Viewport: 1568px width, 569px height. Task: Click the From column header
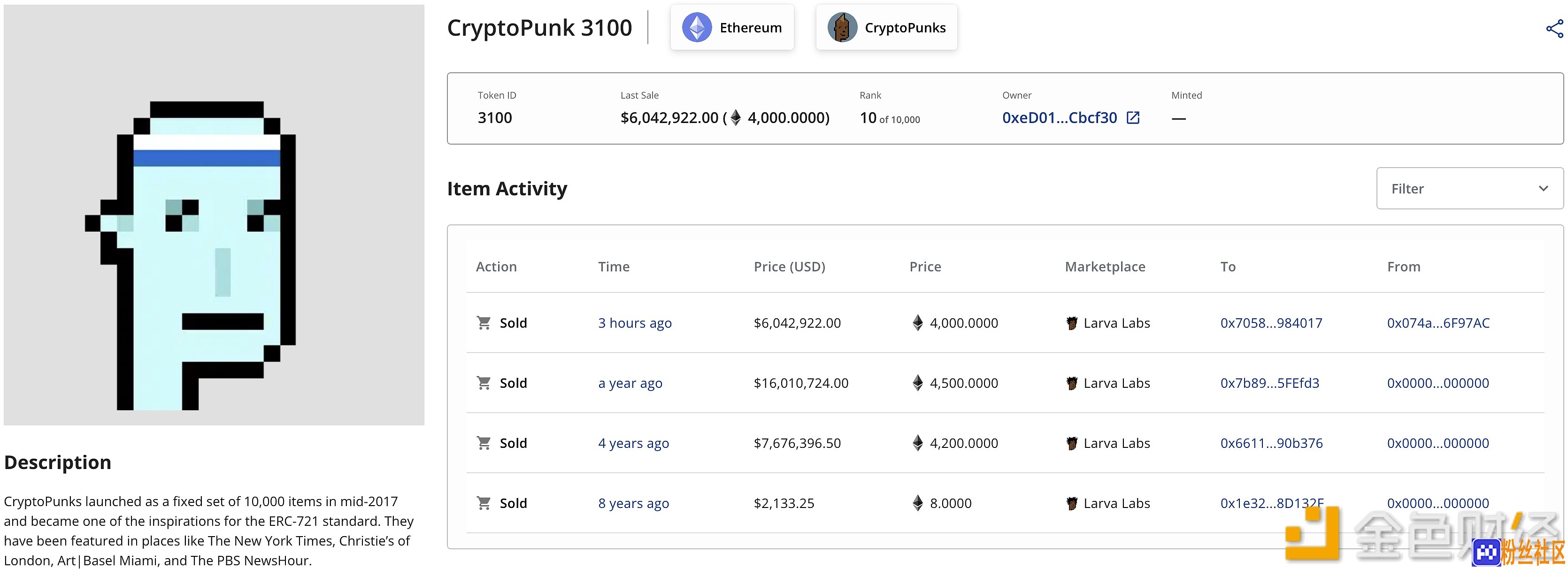(x=1403, y=267)
